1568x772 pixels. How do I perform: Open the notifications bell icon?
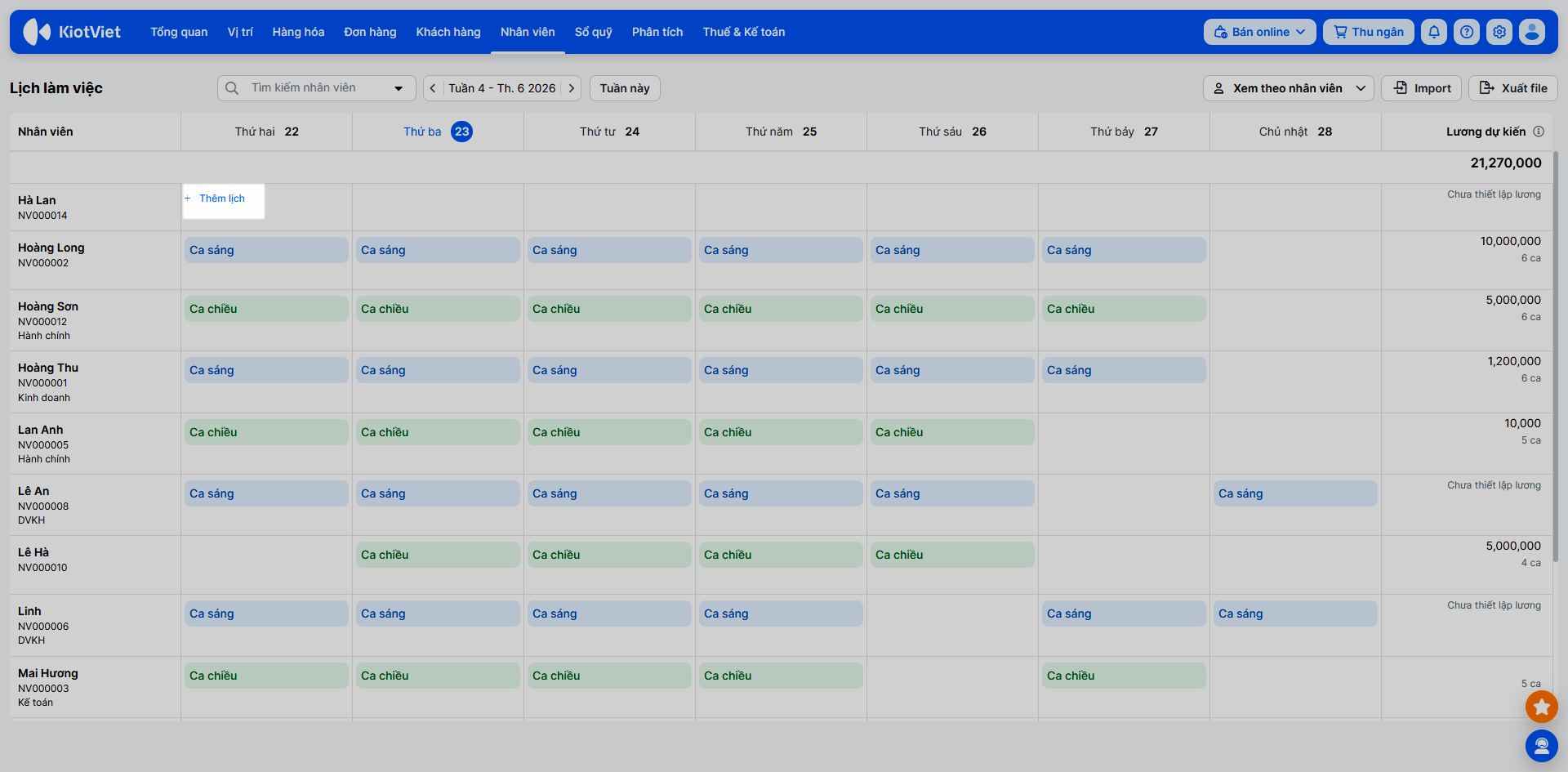pyautogui.click(x=1434, y=32)
